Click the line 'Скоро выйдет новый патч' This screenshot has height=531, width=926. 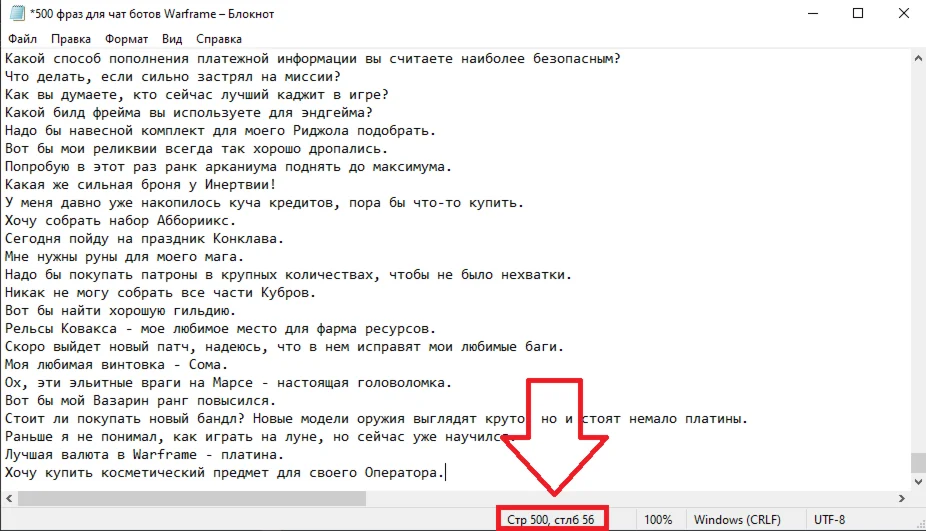(285, 347)
